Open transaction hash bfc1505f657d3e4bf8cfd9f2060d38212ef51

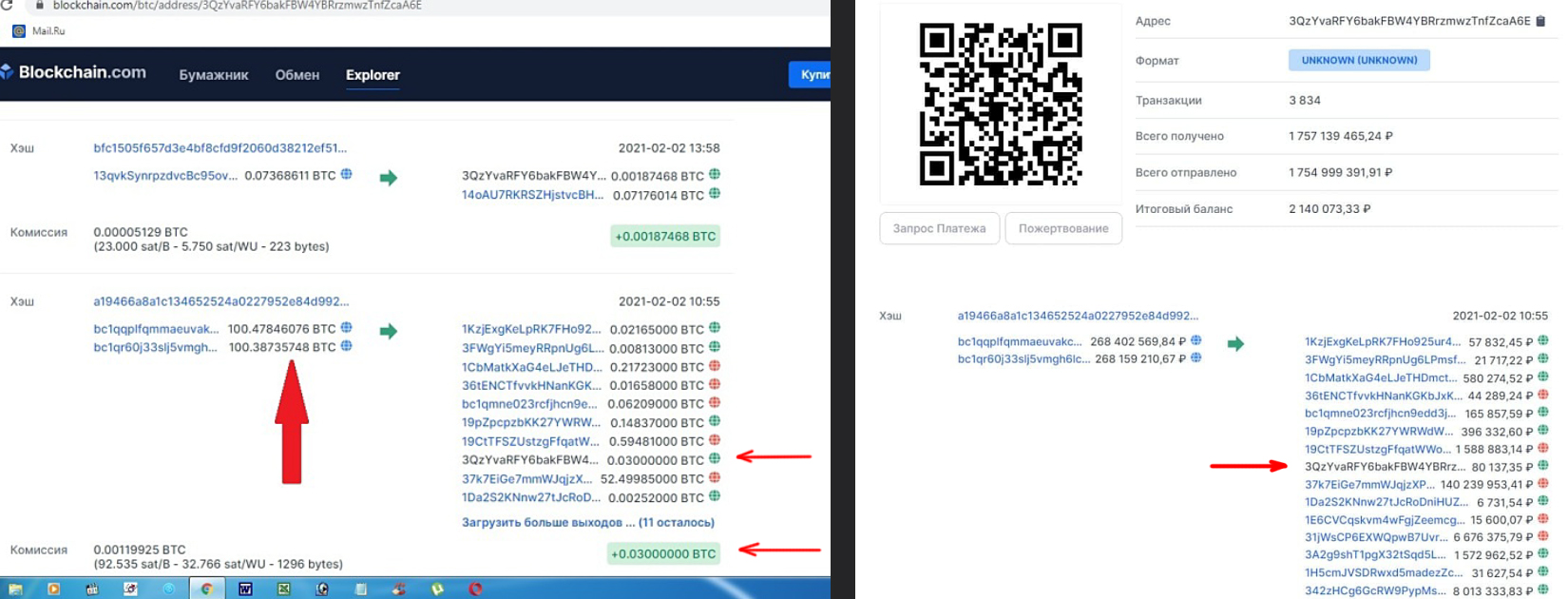[x=220, y=148]
